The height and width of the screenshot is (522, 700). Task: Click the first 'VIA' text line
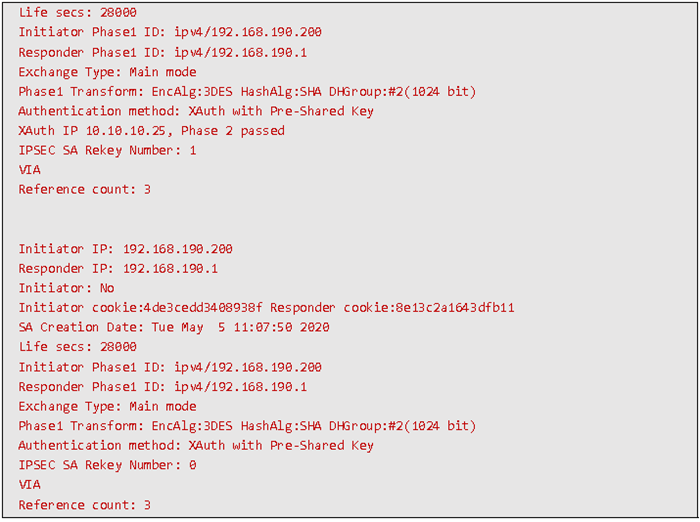[29, 170]
